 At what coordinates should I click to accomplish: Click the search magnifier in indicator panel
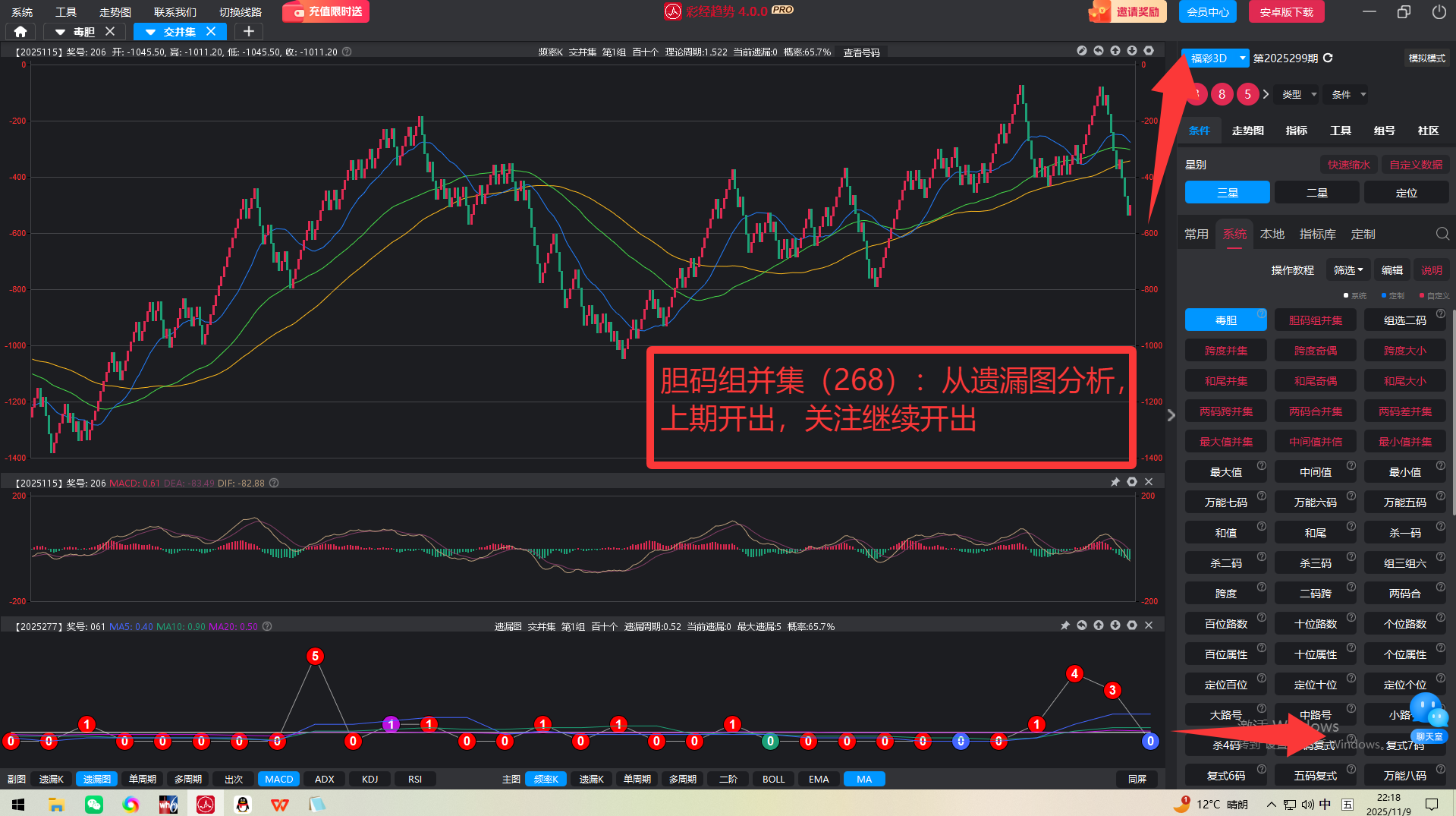pos(1442,234)
